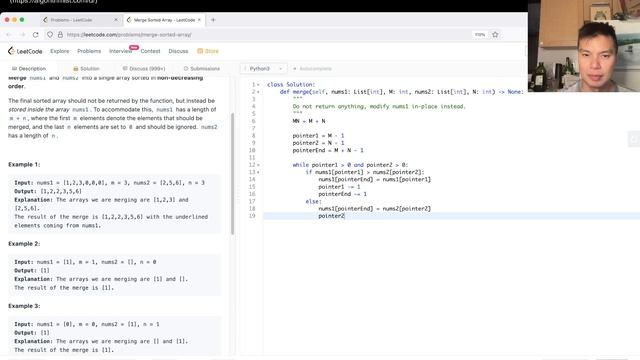Click Example 3 input line 'nums1 = [0], m = 0'

[87, 324]
